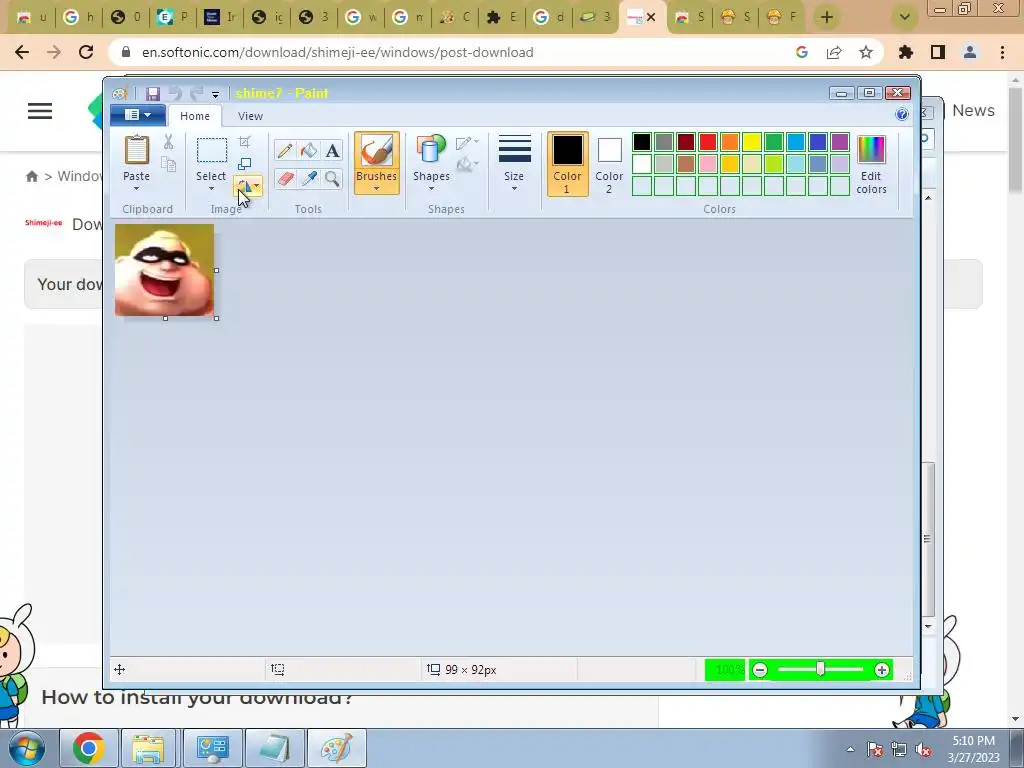Select the Eraser tool in Paint
The height and width of the screenshot is (768, 1024).
[x=284, y=178]
